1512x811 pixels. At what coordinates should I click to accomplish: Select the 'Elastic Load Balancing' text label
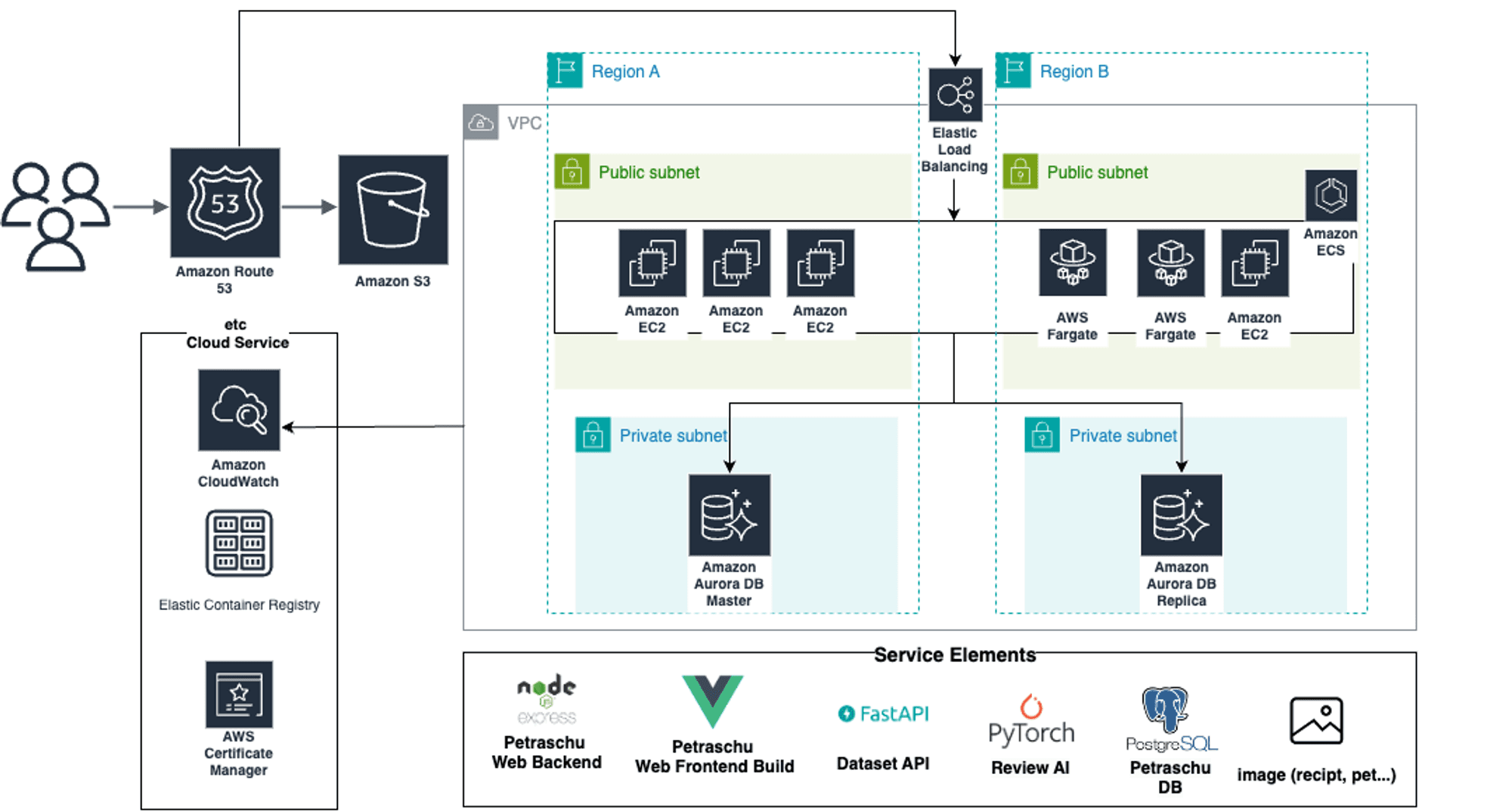tap(954, 150)
